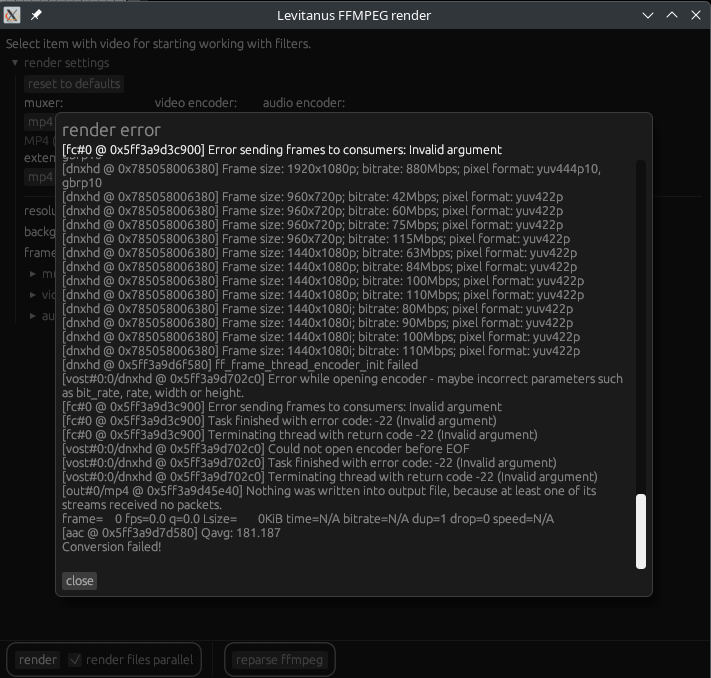
Task: Click the 'Could not open encoder before EOF' line
Action: [266, 449]
